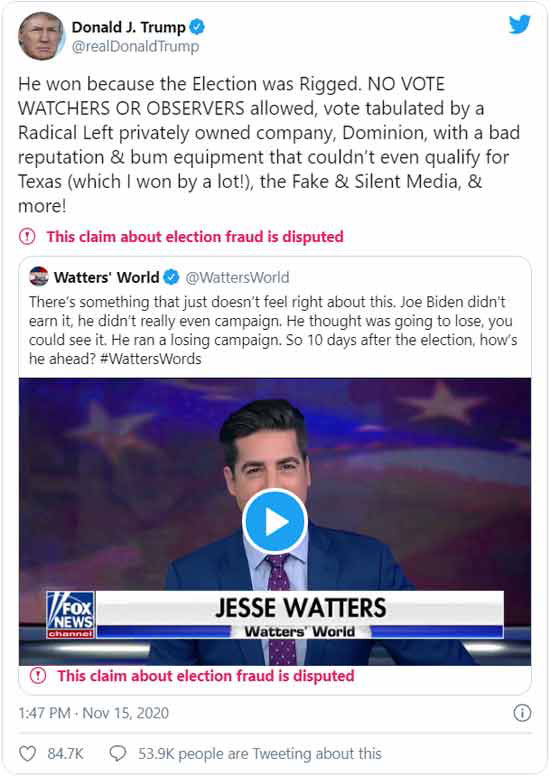The height and width of the screenshot is (777, 550).
Task: Open Watters' World profile avatar
Action: [x=39, y=277]
